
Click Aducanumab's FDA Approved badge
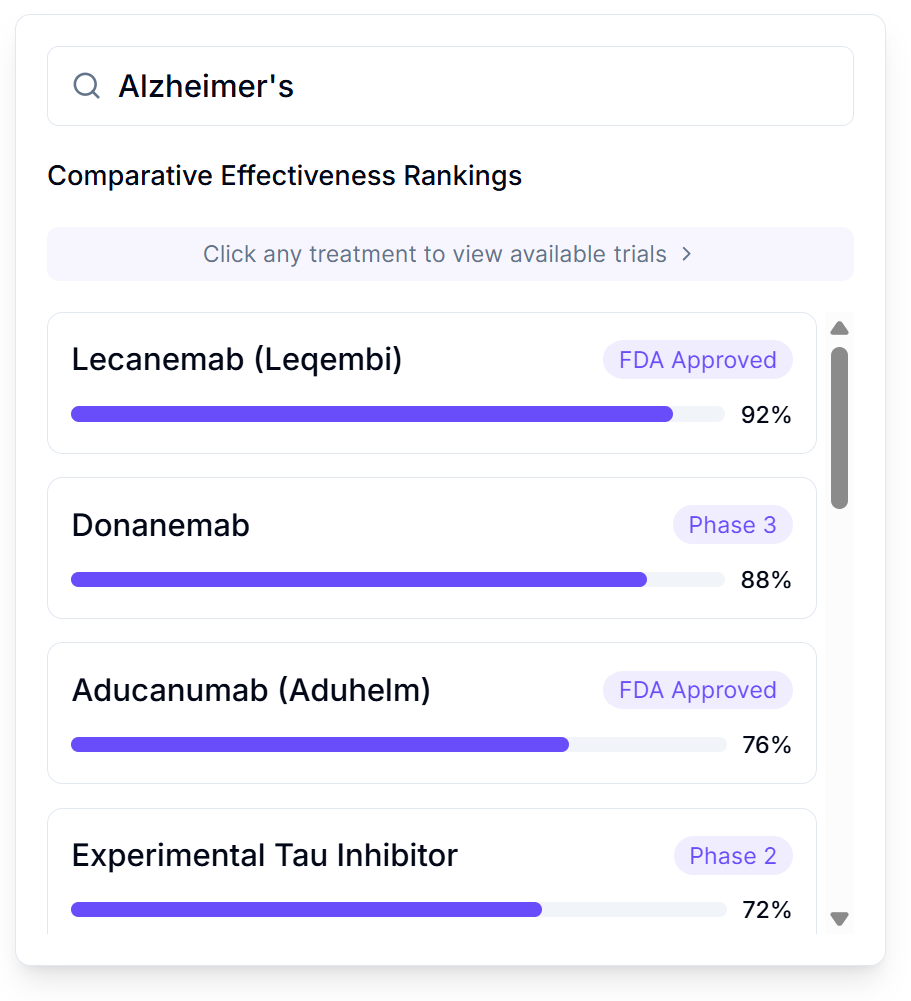point(697,690)
